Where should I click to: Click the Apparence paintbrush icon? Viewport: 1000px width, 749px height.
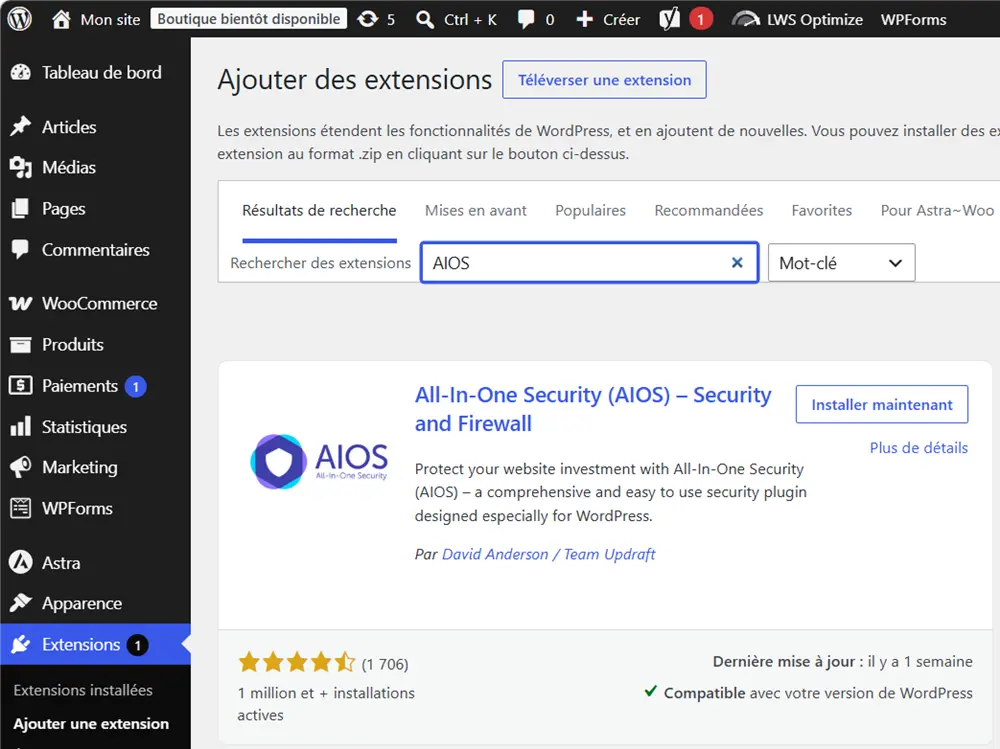pos(20,603)
